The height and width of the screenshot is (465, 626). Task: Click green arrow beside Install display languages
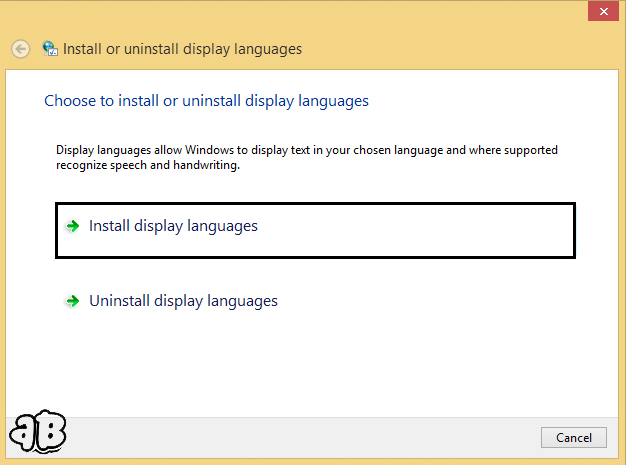(x=73, y=226)
